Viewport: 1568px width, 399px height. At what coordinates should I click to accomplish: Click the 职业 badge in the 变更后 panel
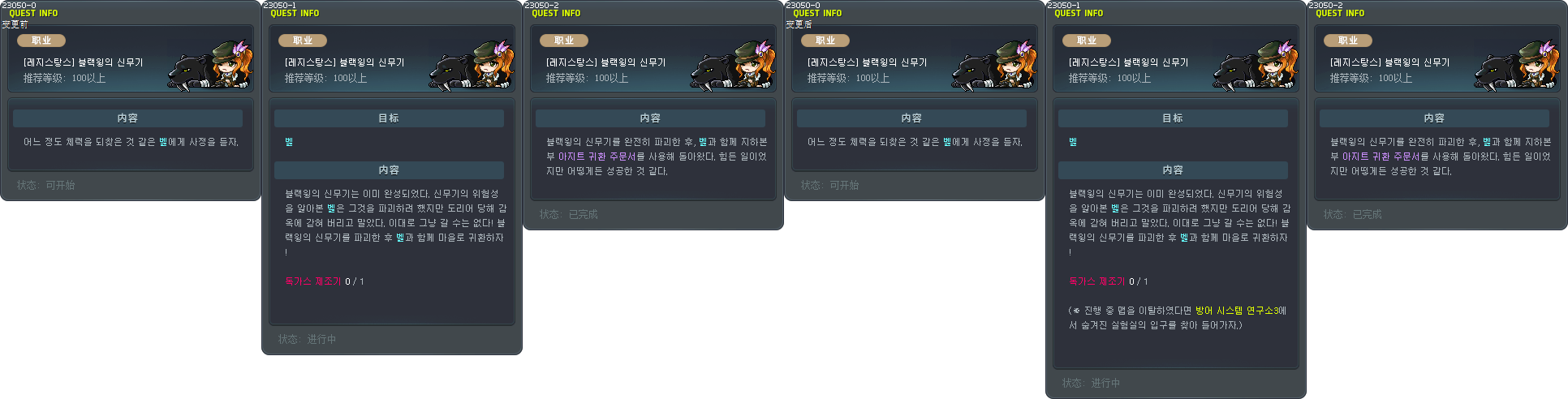(825, 41)
